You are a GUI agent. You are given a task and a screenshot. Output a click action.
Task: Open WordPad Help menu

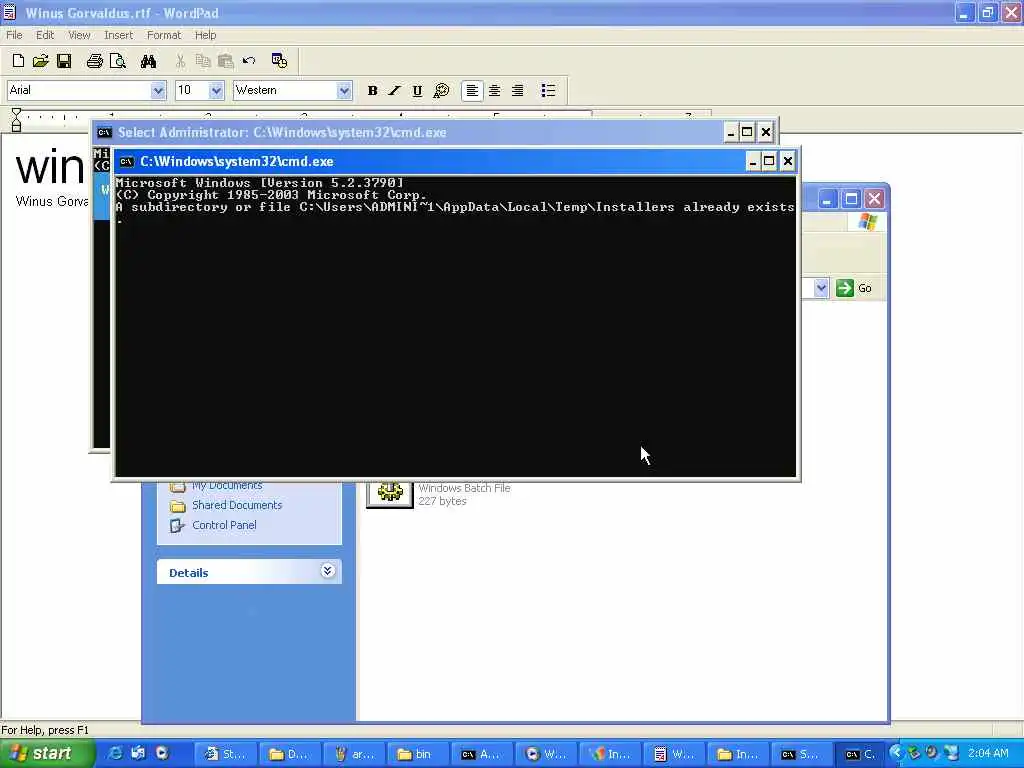tap(205, 35)
